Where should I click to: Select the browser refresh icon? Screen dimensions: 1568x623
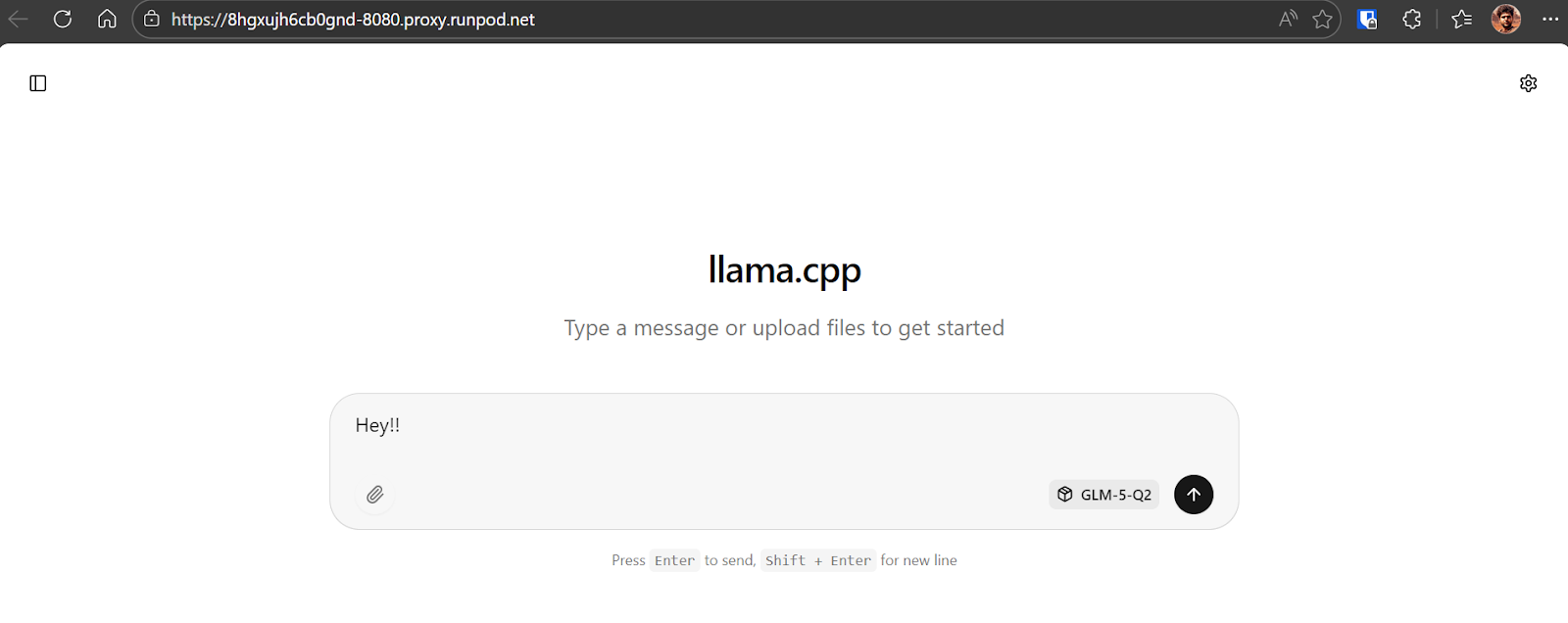point(63,19)
